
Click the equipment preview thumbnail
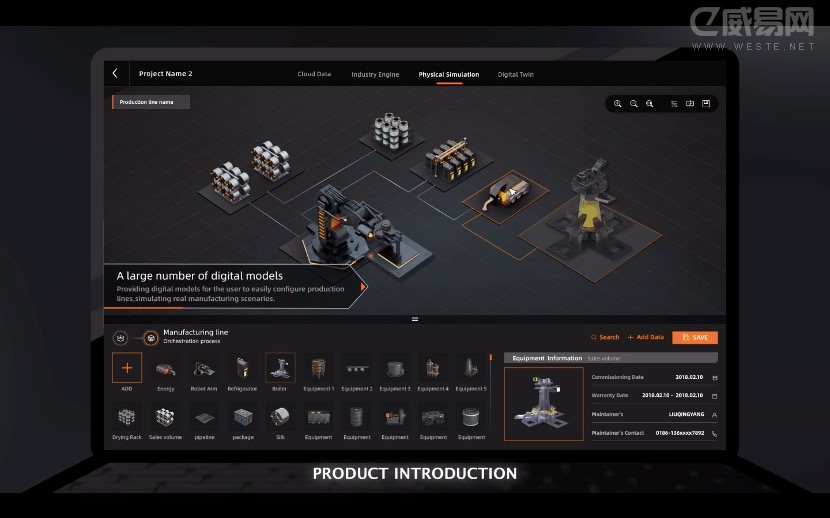[544, 404]
